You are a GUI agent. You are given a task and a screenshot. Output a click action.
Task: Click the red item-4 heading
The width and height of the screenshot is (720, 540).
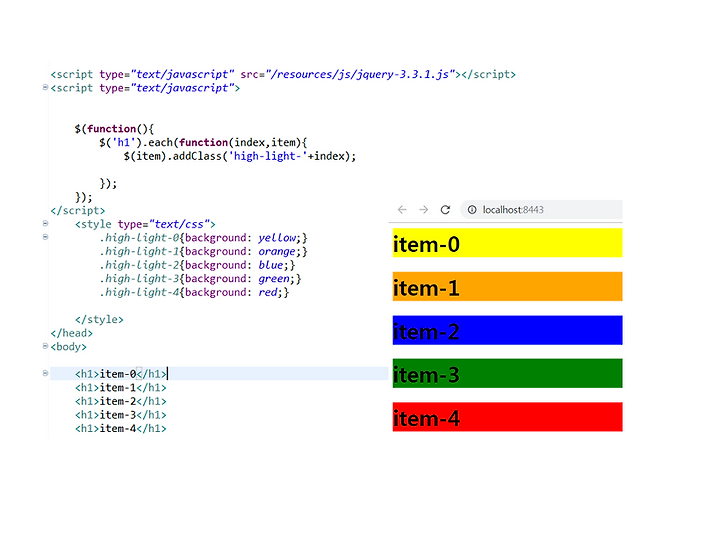[507, 417]
